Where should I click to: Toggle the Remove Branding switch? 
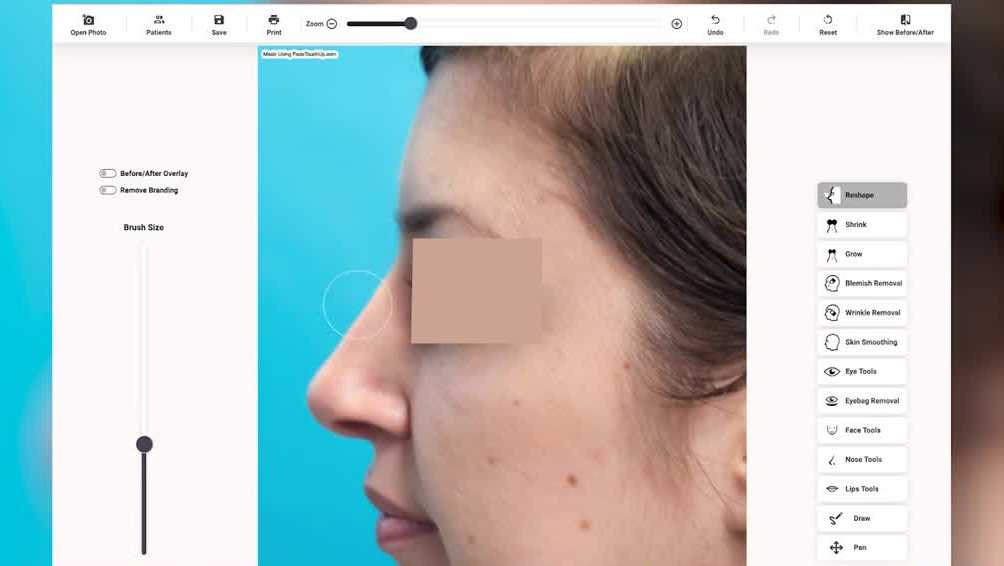point(108,190)
